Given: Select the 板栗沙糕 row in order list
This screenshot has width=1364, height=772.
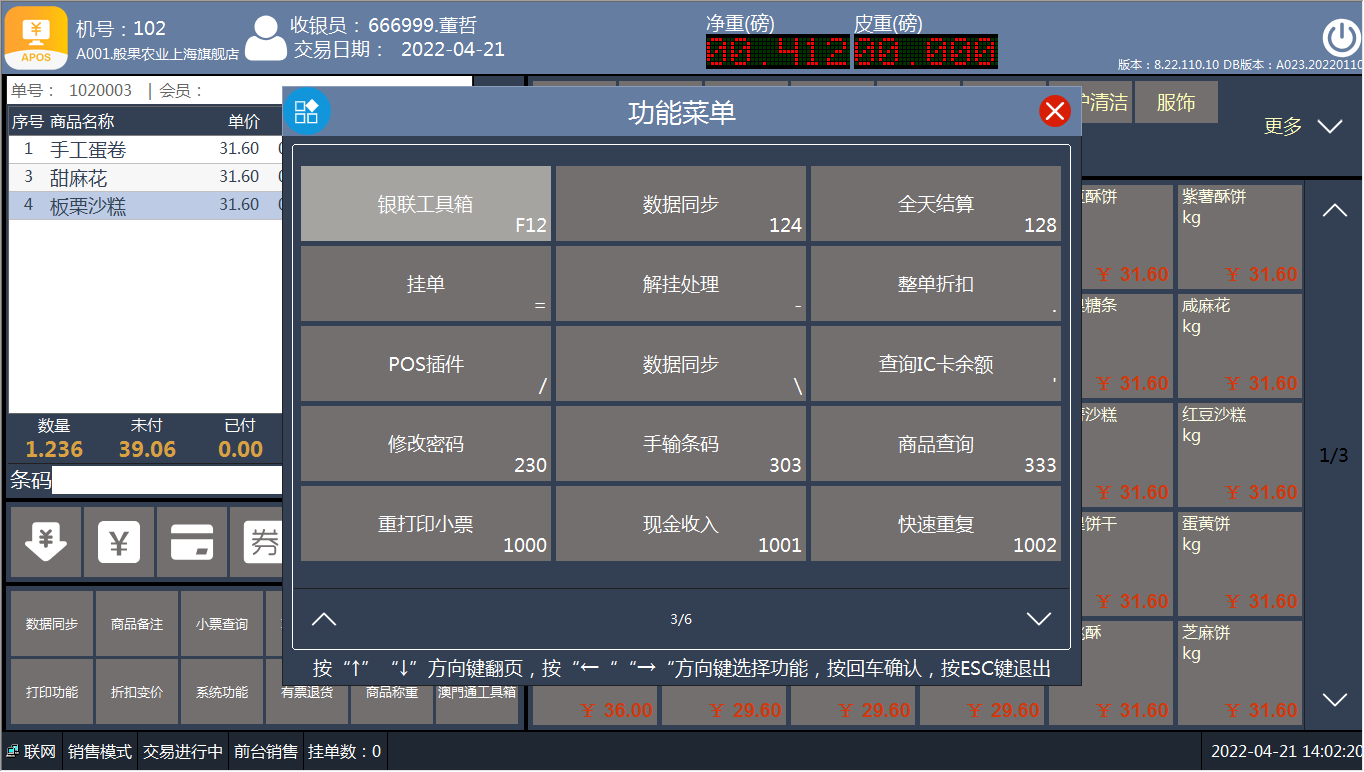Looking at the screenshot, I should point(146,205).
